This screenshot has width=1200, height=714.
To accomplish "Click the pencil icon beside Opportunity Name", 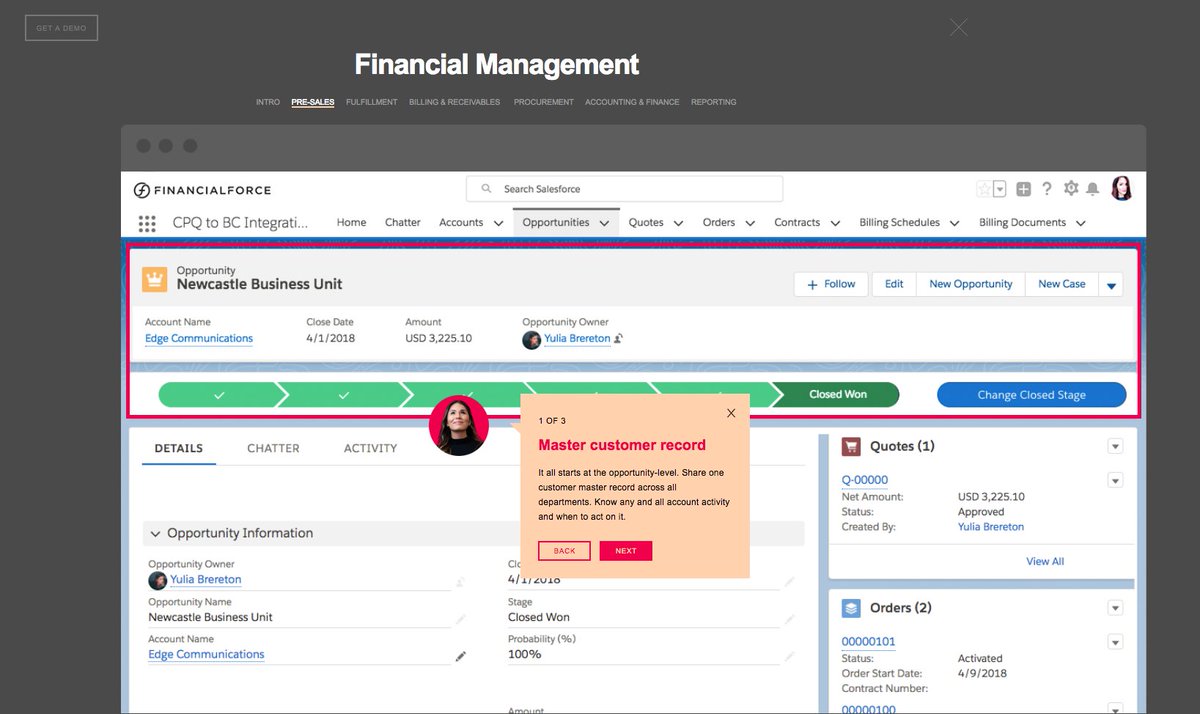I will 461,619.
